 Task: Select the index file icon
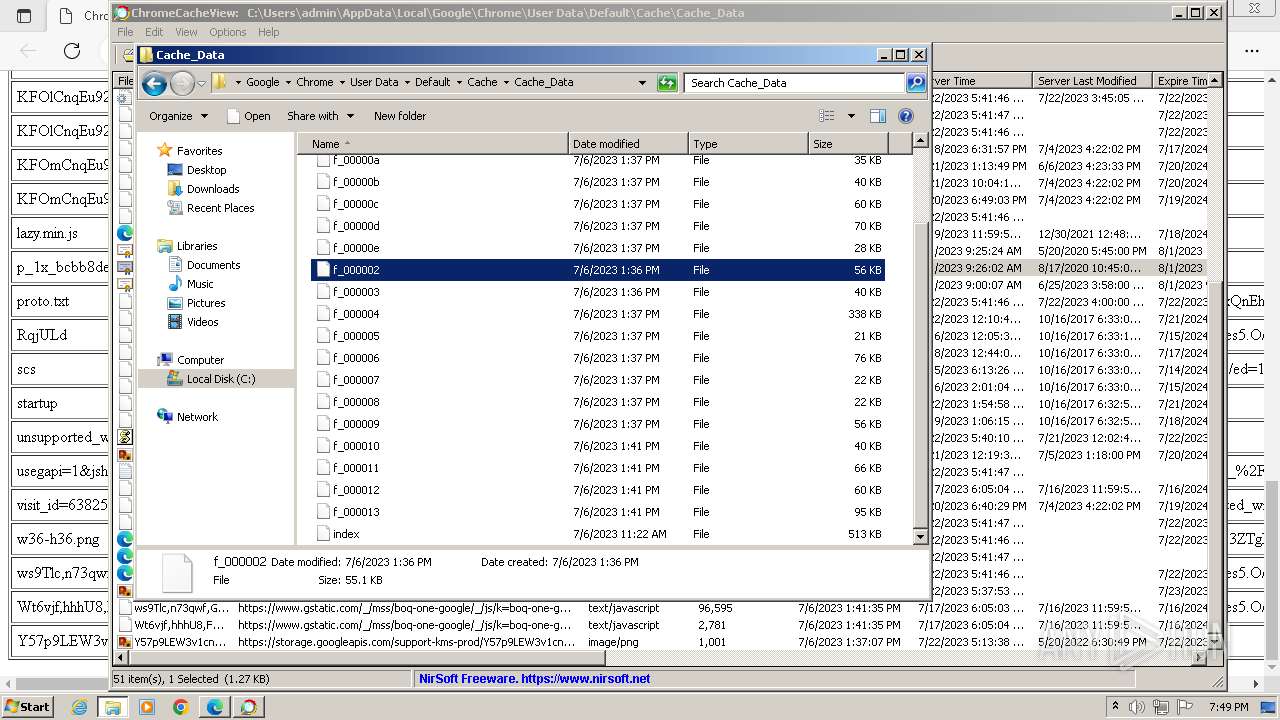[323, 534]
